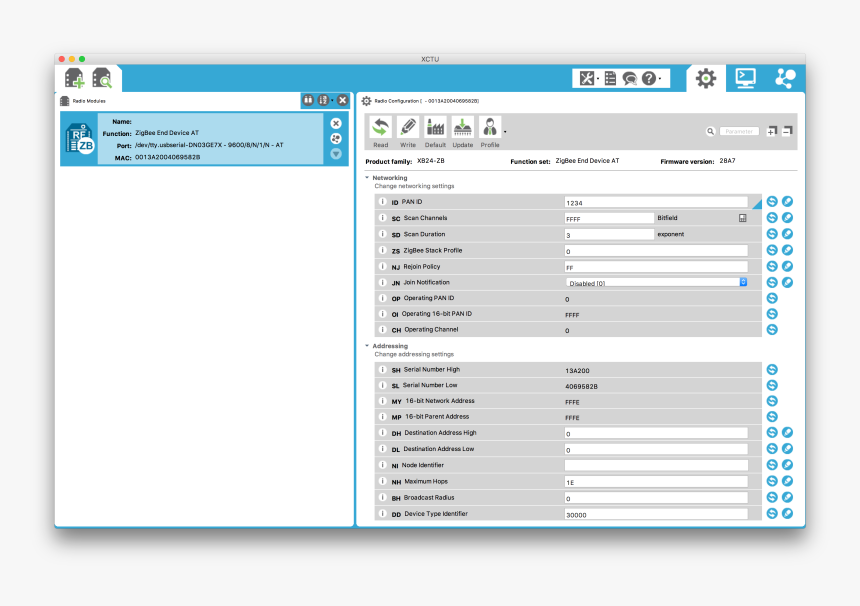
Task: Refresh Join Notification parameter
Action: (x=772, y=282)
